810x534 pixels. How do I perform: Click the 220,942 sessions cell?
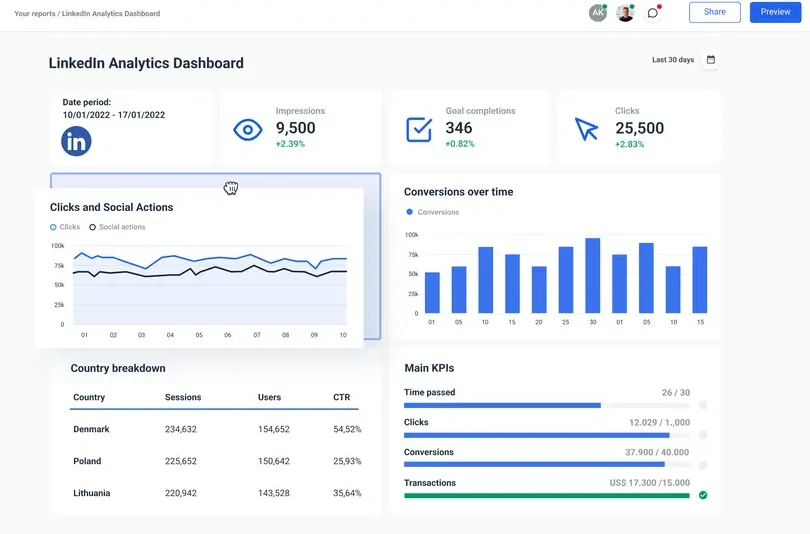(181, 493)
